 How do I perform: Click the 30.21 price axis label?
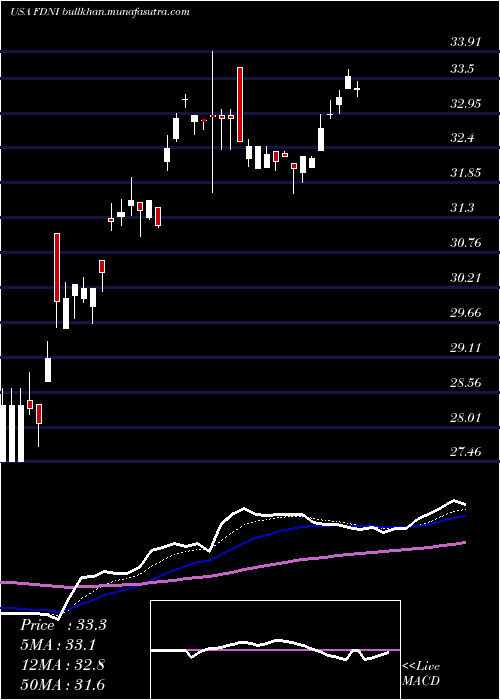(466, 278)
